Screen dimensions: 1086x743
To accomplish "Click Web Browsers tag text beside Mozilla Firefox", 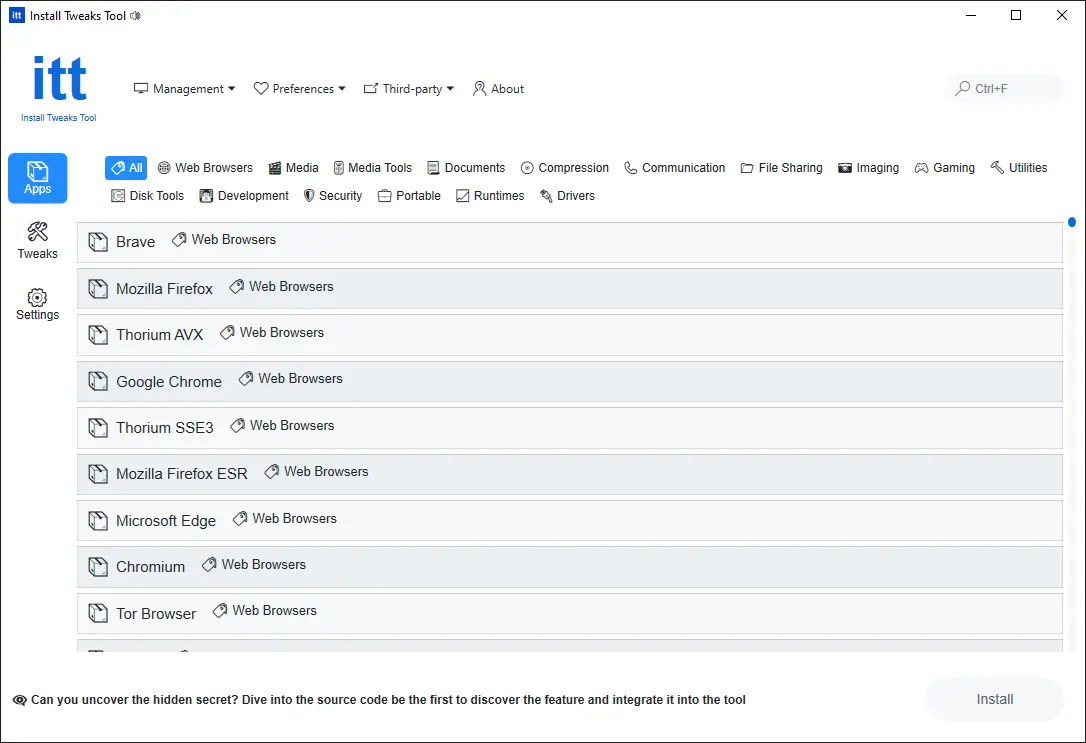I will pyautogui.click(x=292, y=287).
